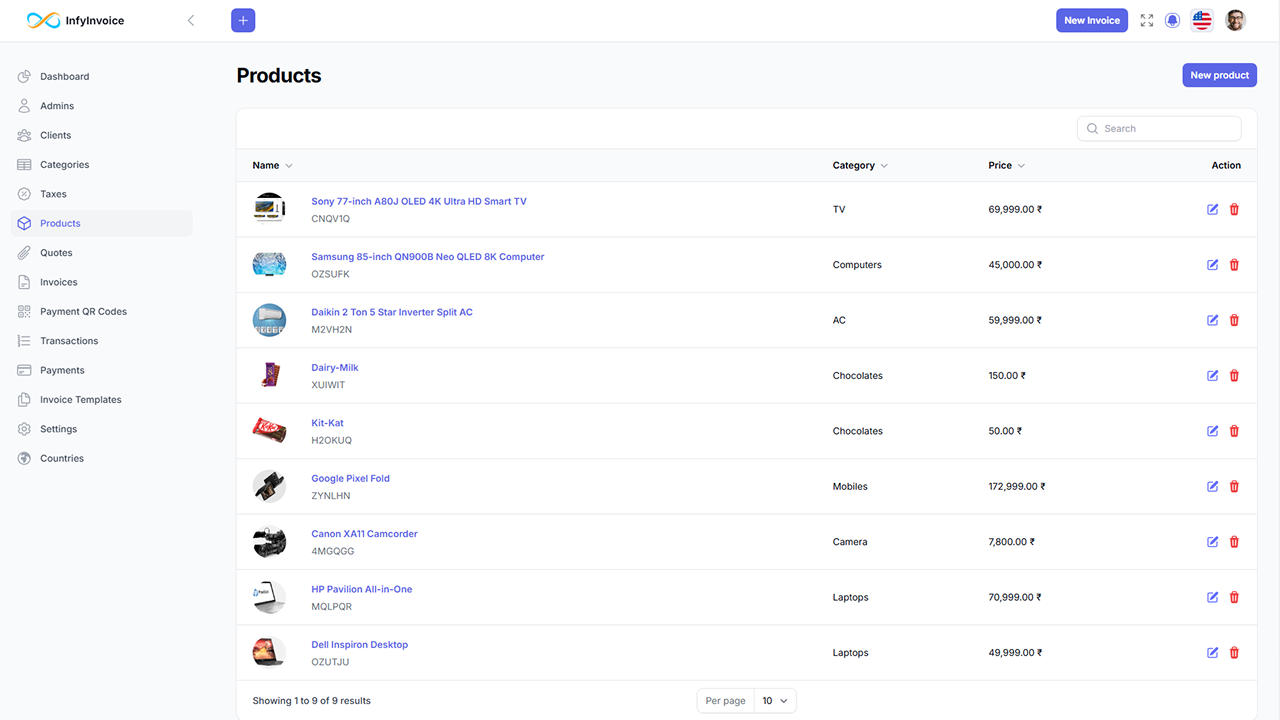Click inside the Search field
Image resolution: width=1280 pixels, height=720 pixels.
(x=1160, y=128)
